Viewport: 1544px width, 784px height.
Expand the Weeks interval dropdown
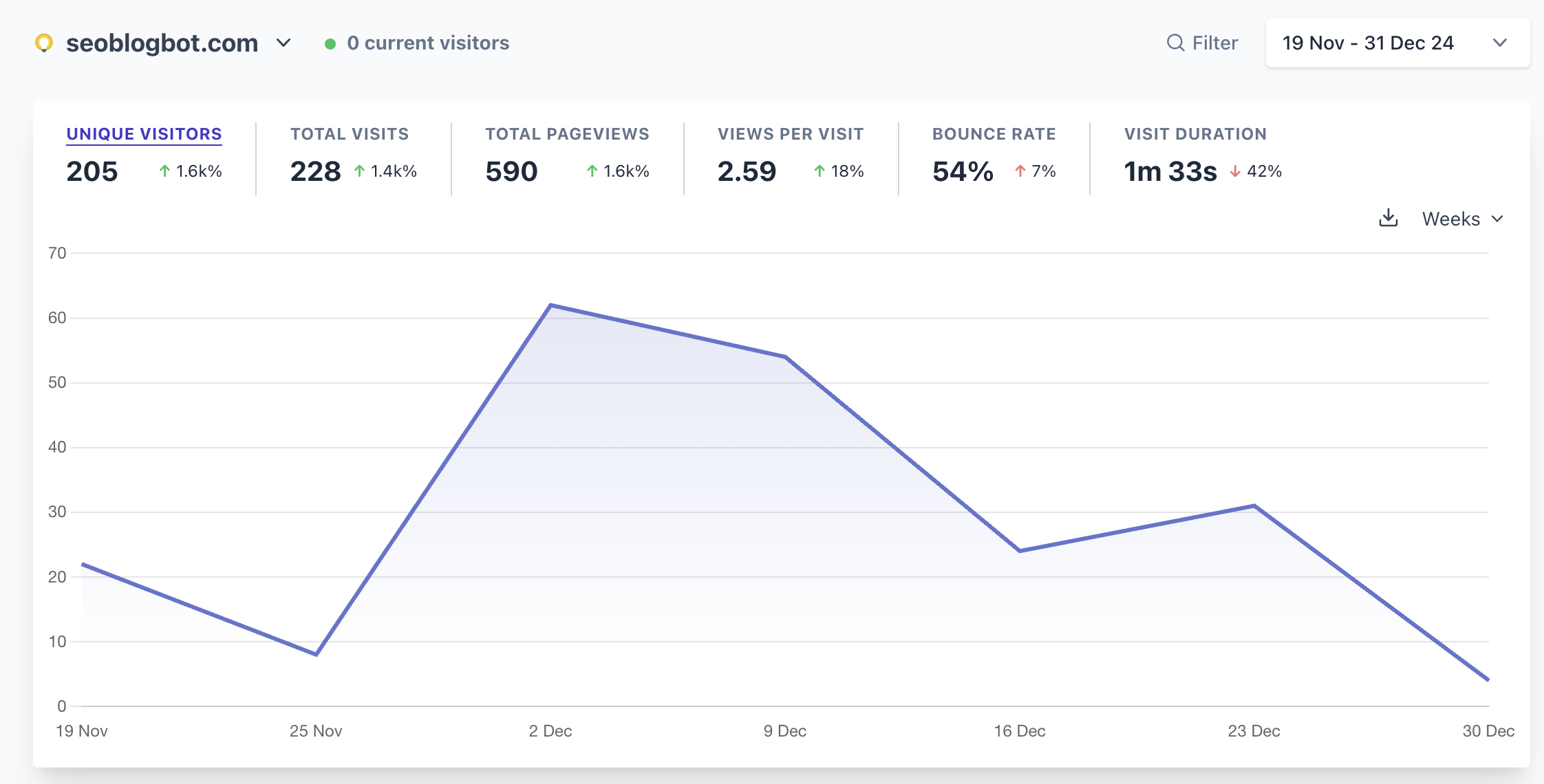(1462, 219)
